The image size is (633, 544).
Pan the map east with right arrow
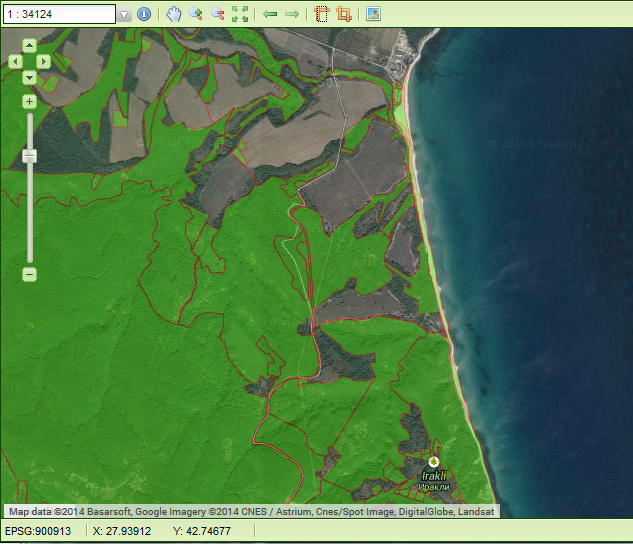(43, 61)
